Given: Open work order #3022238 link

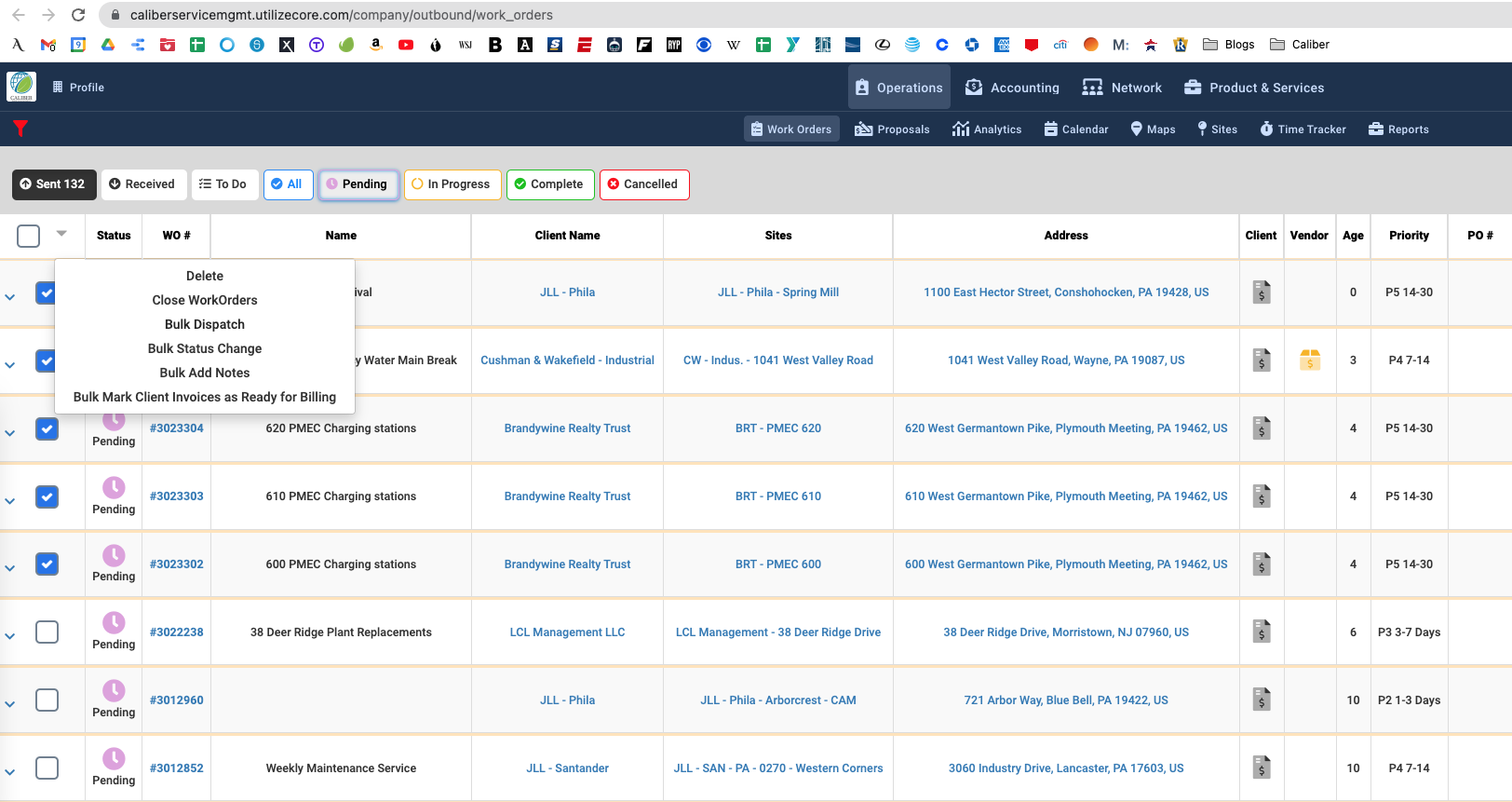Looking at the screenshot, I should tap(176, 632).
